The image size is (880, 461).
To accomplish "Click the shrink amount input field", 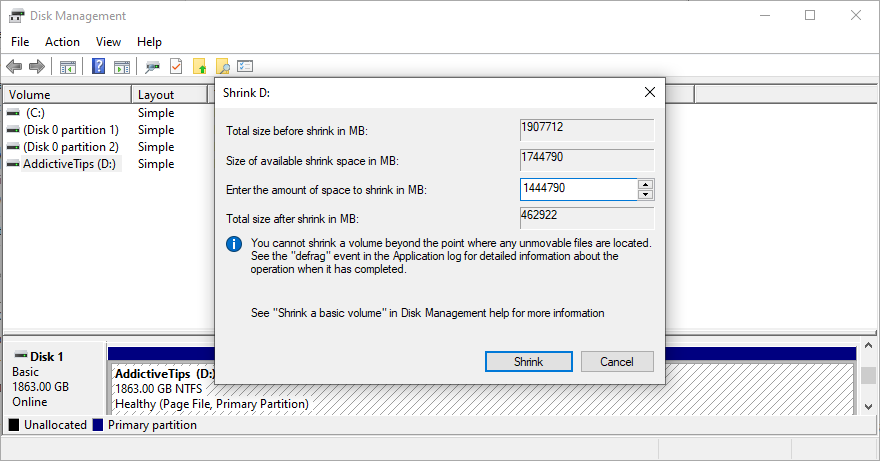I will click(x=578, y=189).
